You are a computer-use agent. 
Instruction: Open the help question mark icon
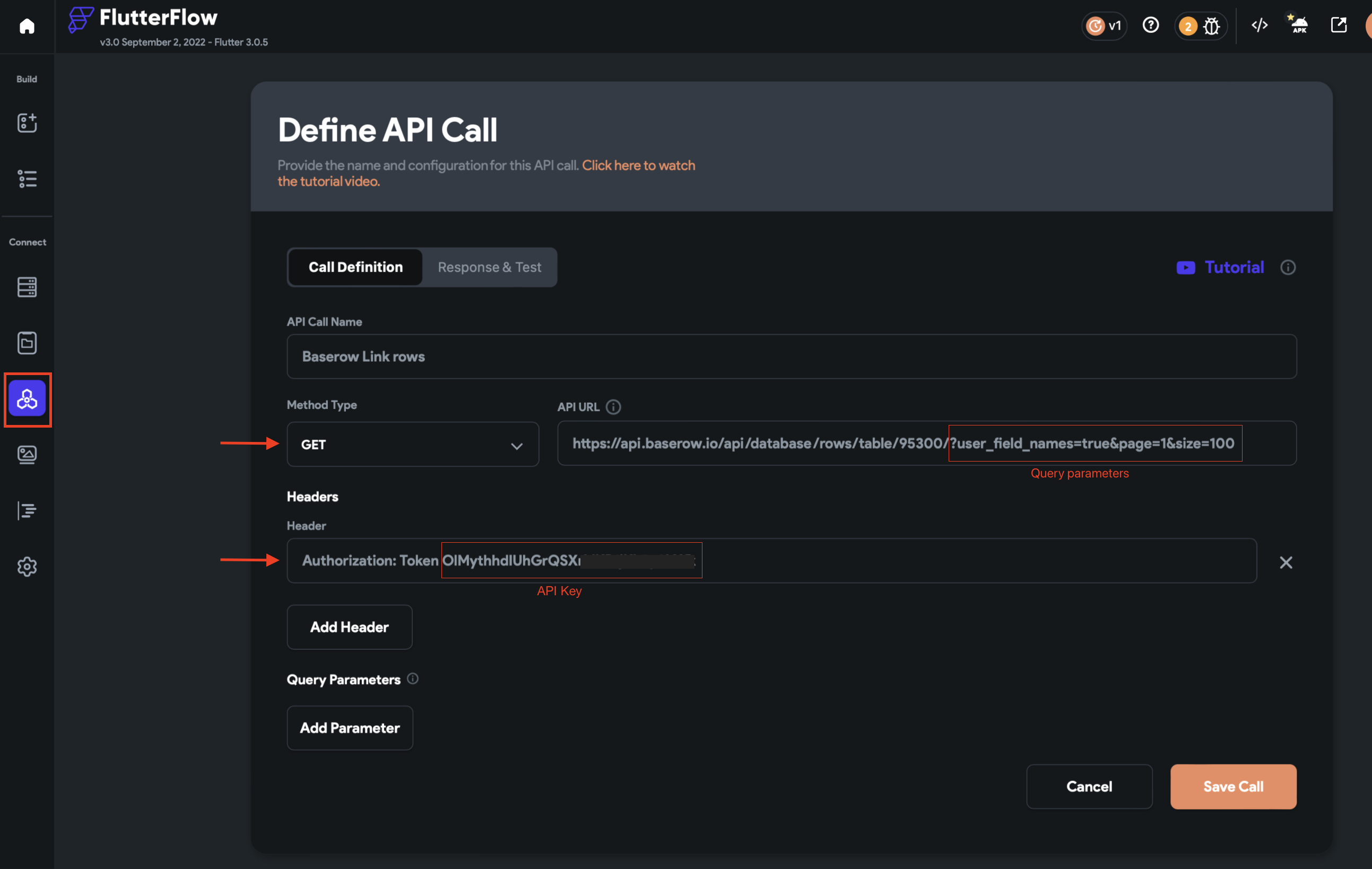pos(1150,25)
